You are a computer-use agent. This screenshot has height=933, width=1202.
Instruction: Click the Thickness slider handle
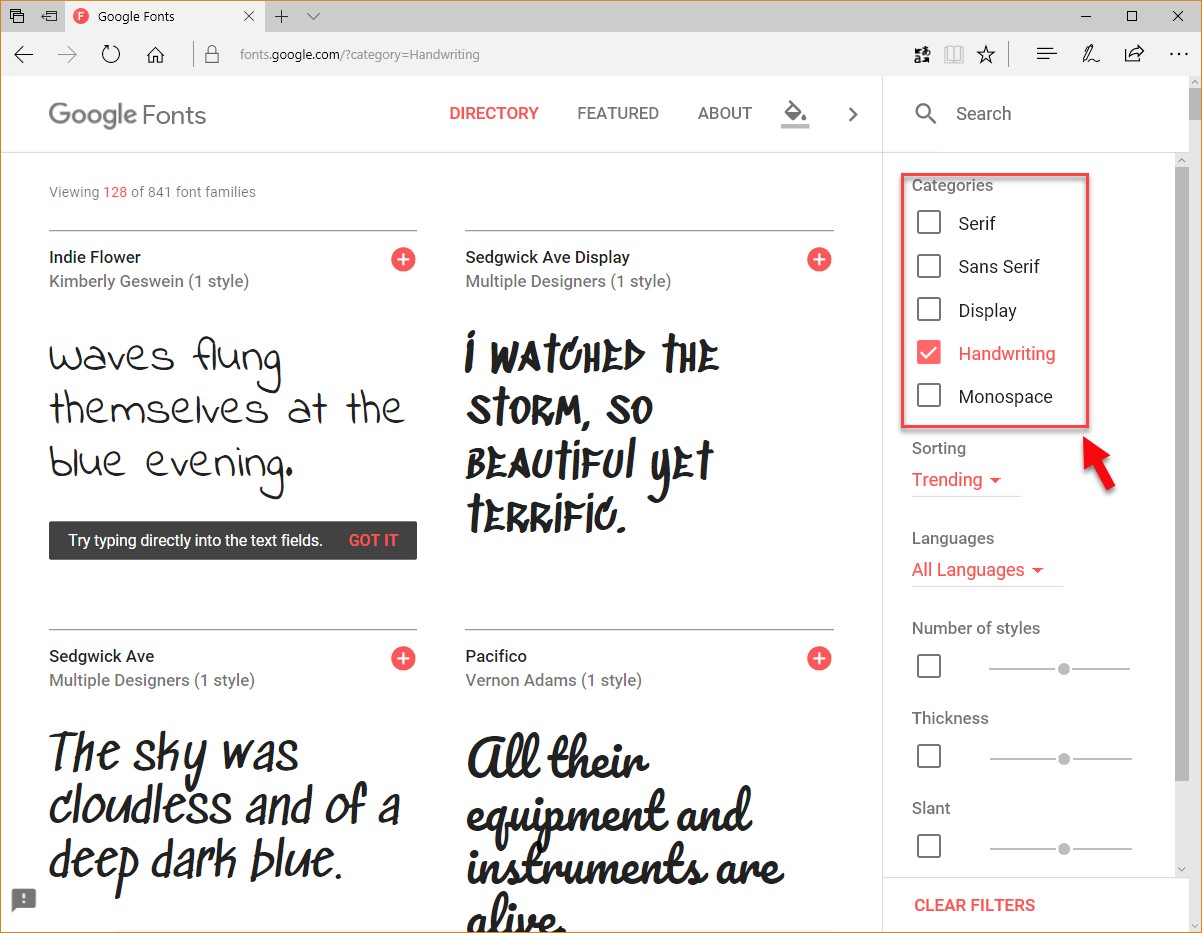coord(1064,759)
